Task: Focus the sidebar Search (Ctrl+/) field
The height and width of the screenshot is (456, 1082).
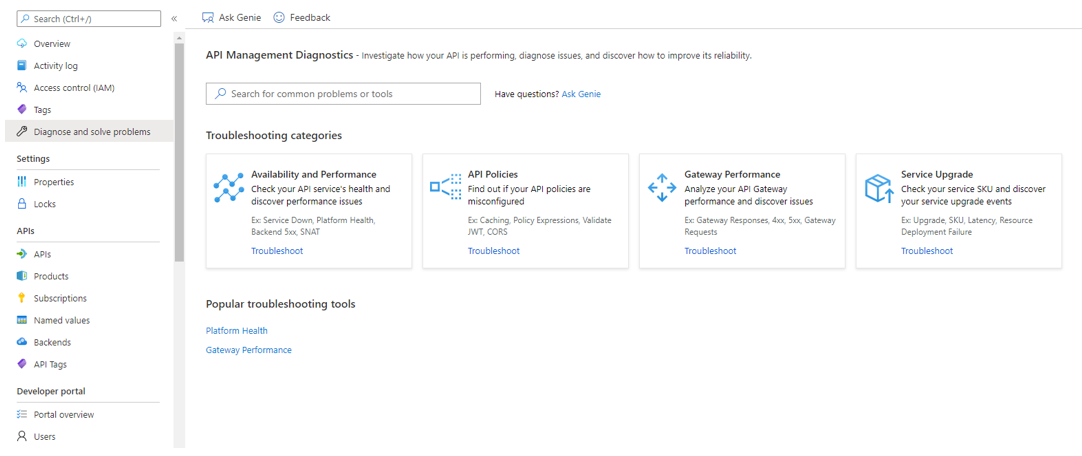Action: click(x=88, y=19)
